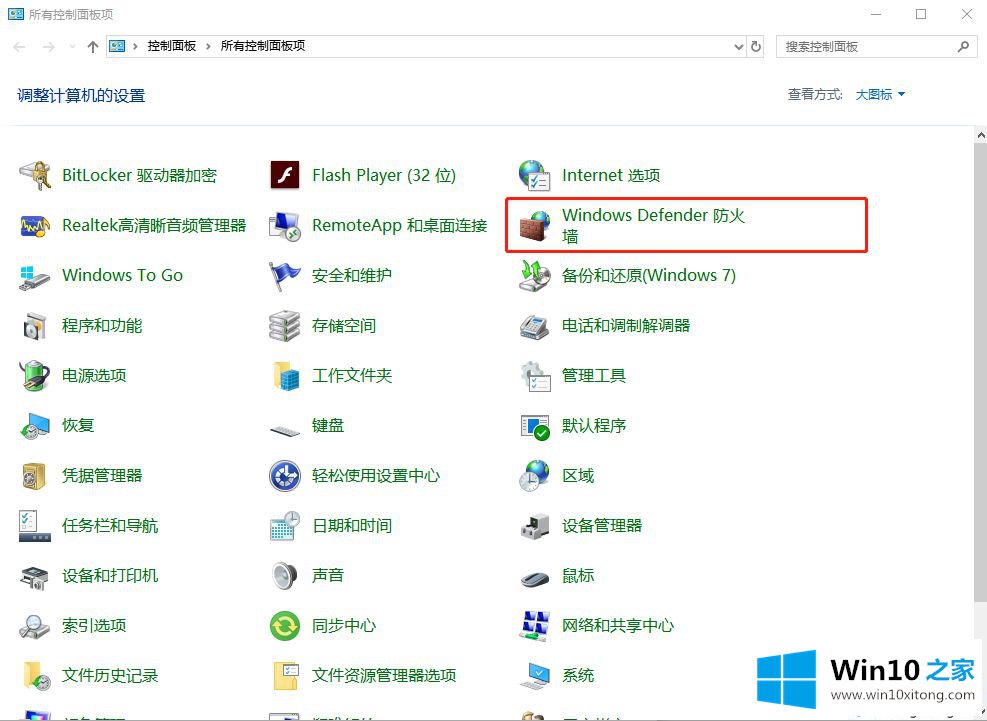Open 电源选项 battery icon

(35, 375)
